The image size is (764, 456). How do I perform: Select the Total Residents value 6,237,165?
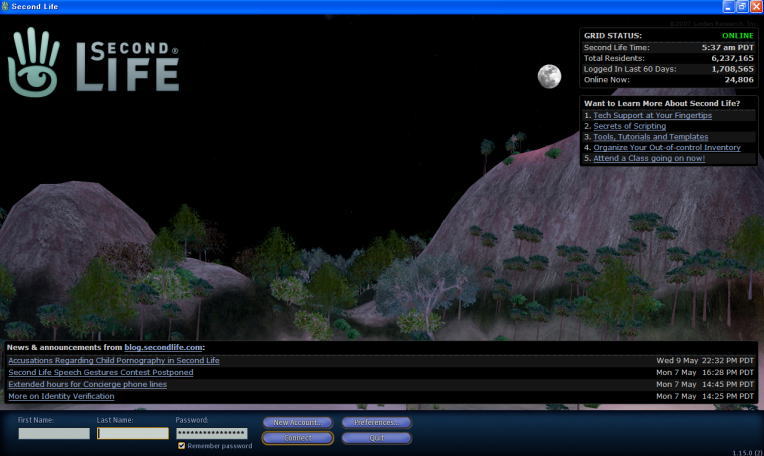(732, 58)
